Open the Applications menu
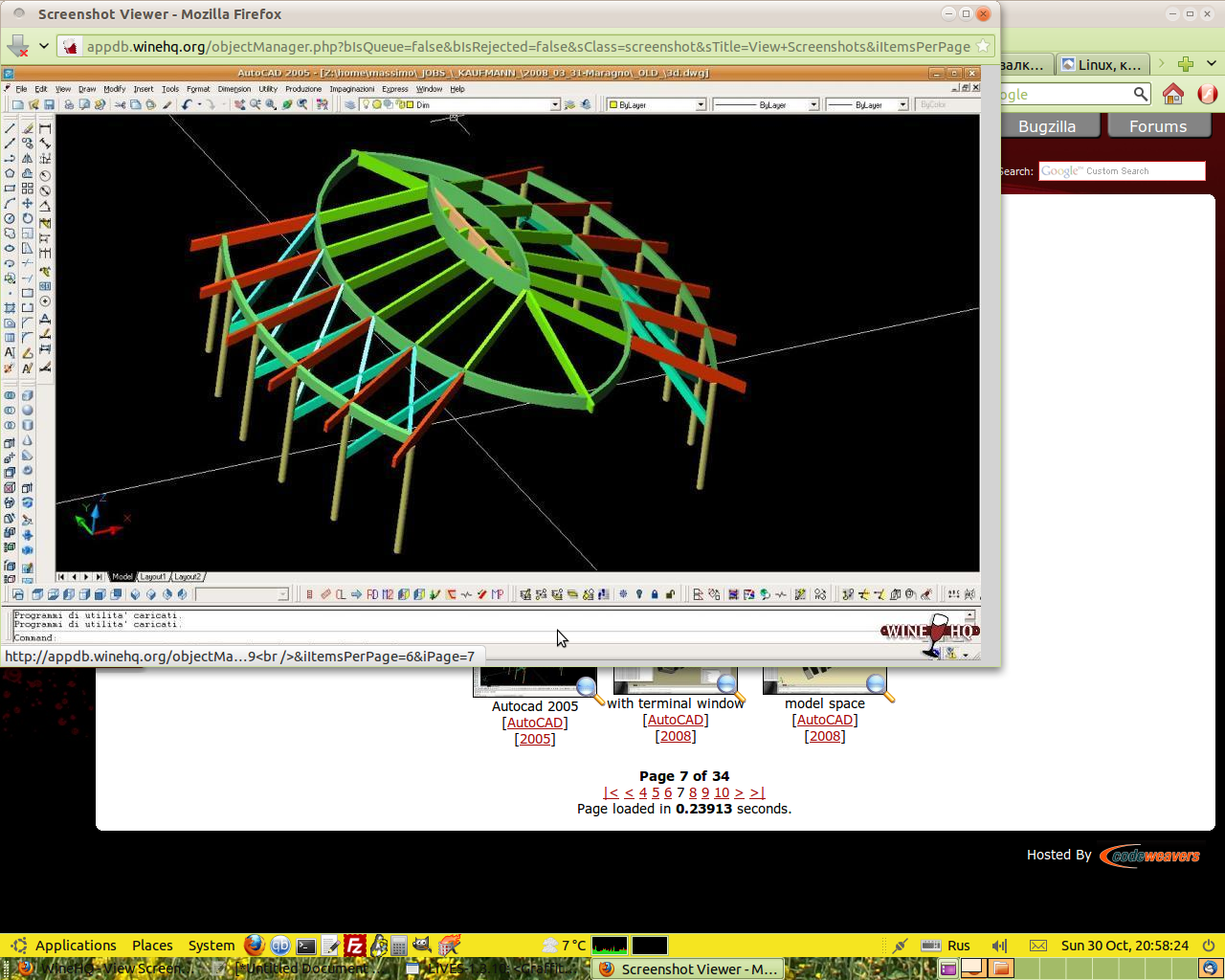1225x980 pixels. (x=75, y=946)
